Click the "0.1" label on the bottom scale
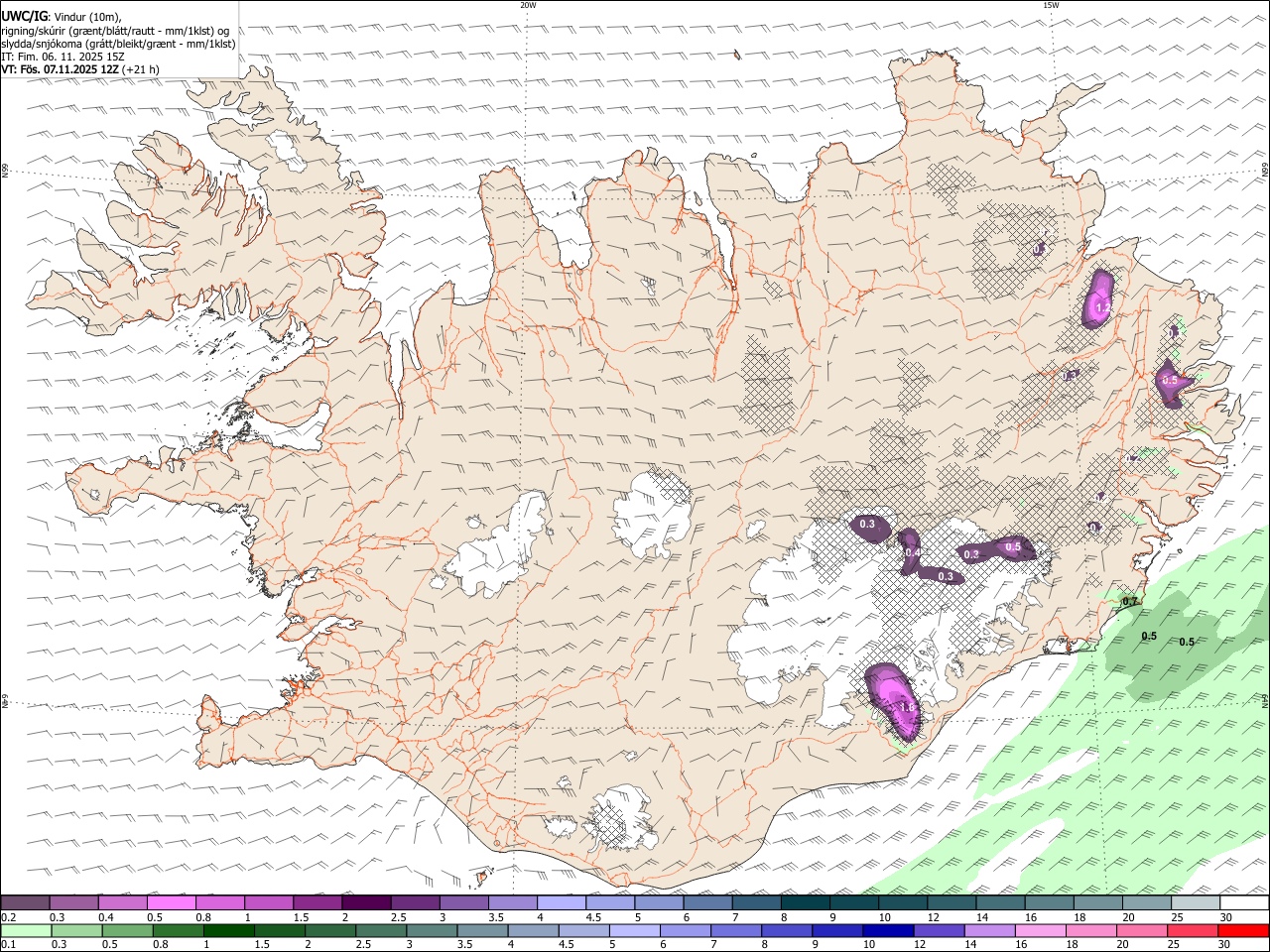 9,945
